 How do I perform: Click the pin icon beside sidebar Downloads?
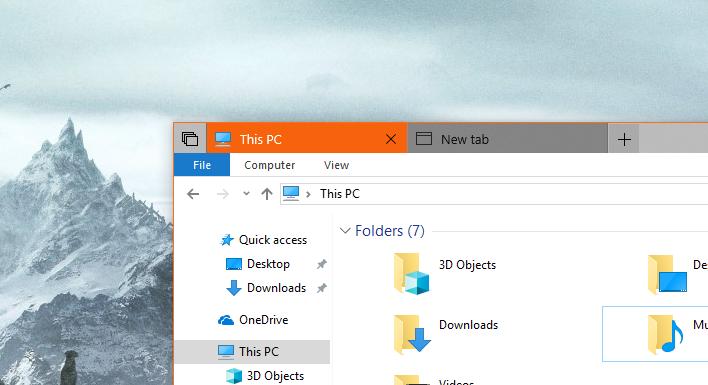[321, 288]
